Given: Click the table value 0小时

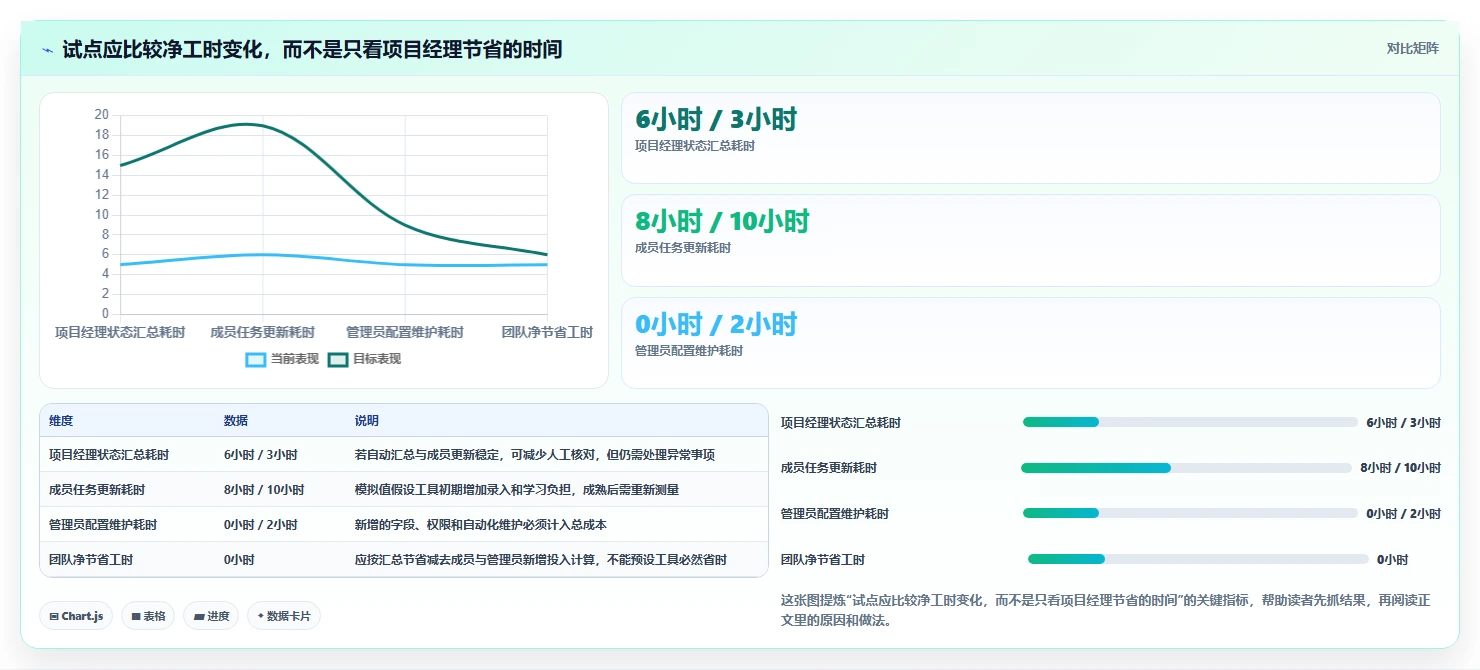Looking at the screenshot, I should pos(239,560).
